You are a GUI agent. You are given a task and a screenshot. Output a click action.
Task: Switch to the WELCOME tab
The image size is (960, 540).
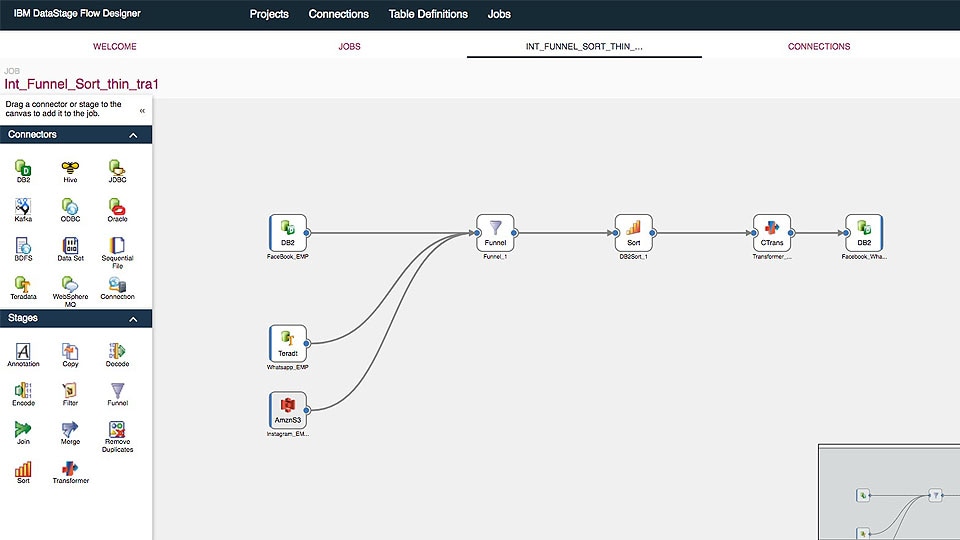click(114, 47)
